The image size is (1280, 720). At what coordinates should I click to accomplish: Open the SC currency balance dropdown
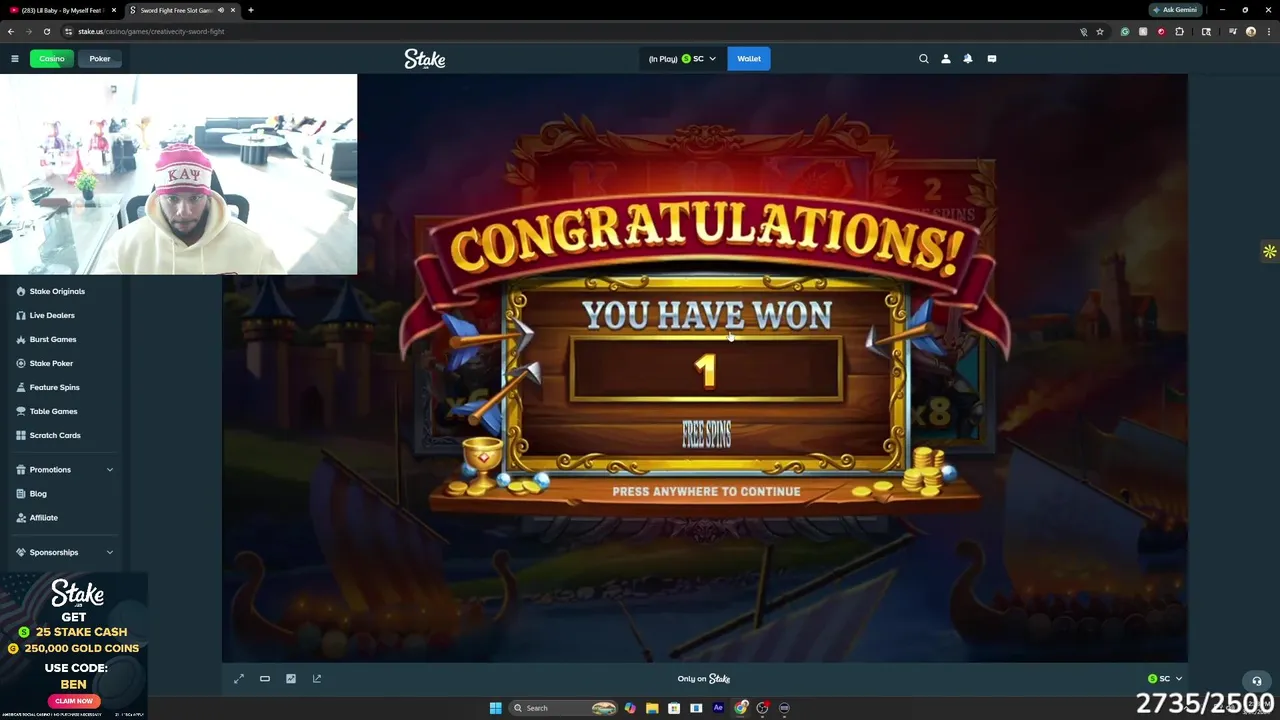coord(682,59)
